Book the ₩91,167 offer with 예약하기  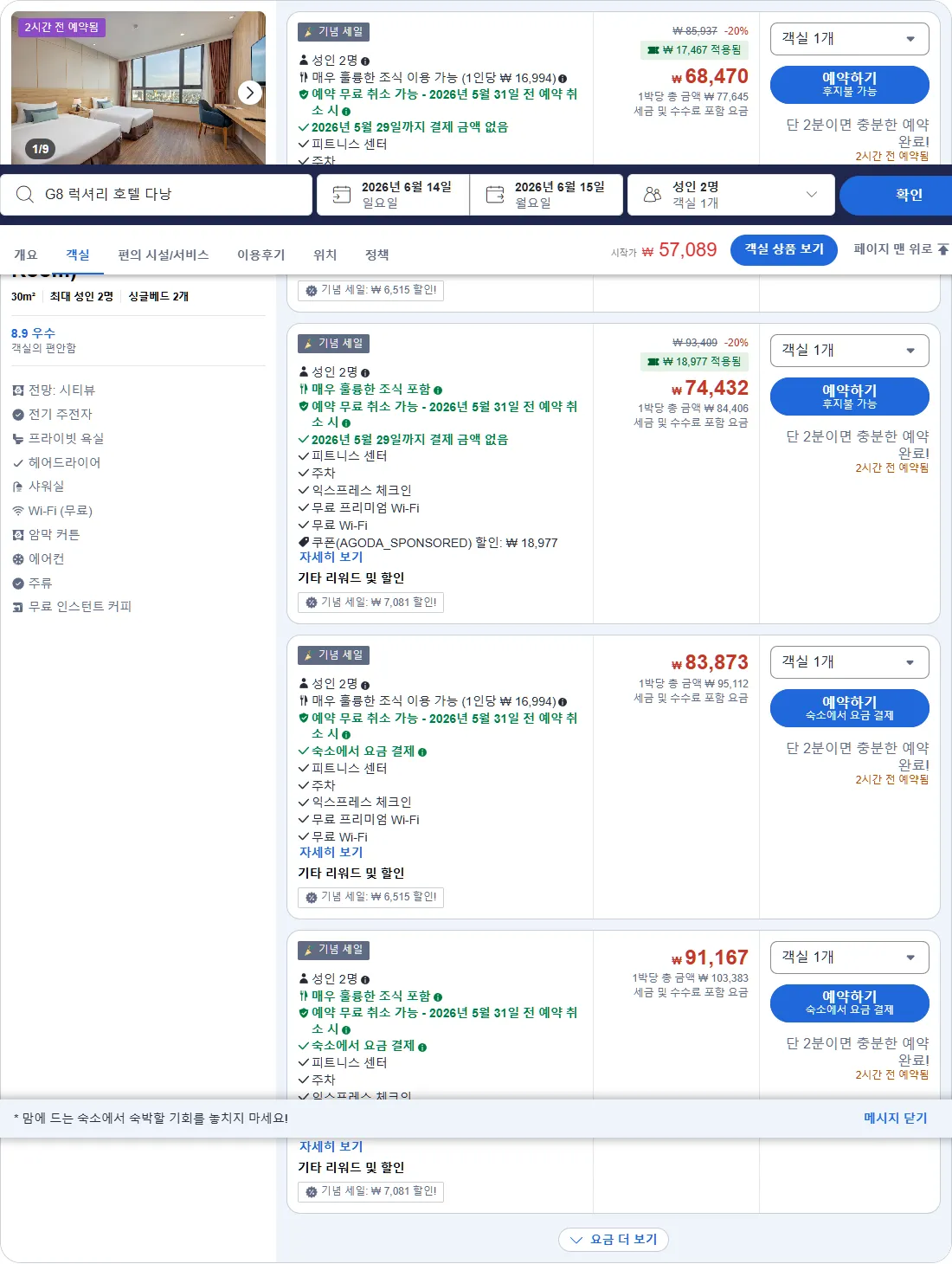click(849, 1003)
